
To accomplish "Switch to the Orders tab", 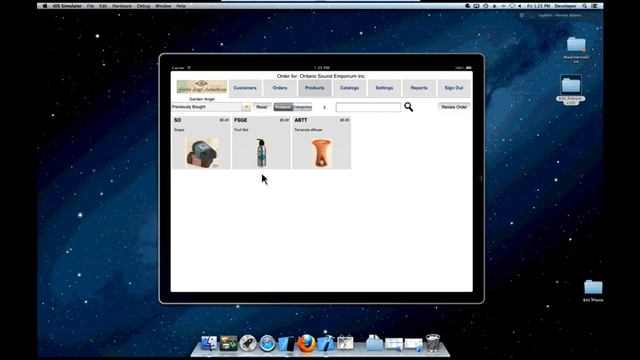I will pos(280,88).
